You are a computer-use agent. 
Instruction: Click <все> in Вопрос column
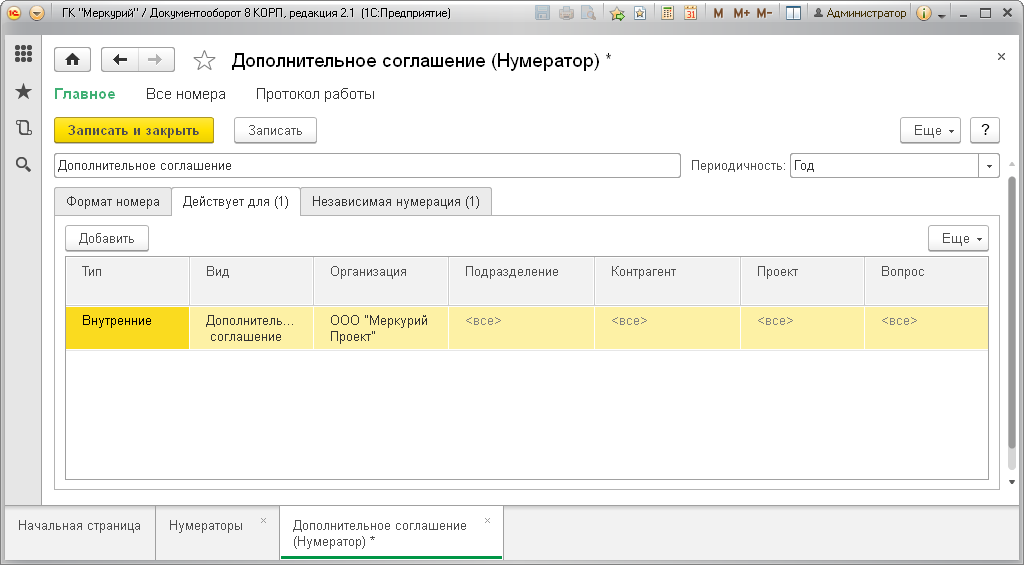click(926, 328)
